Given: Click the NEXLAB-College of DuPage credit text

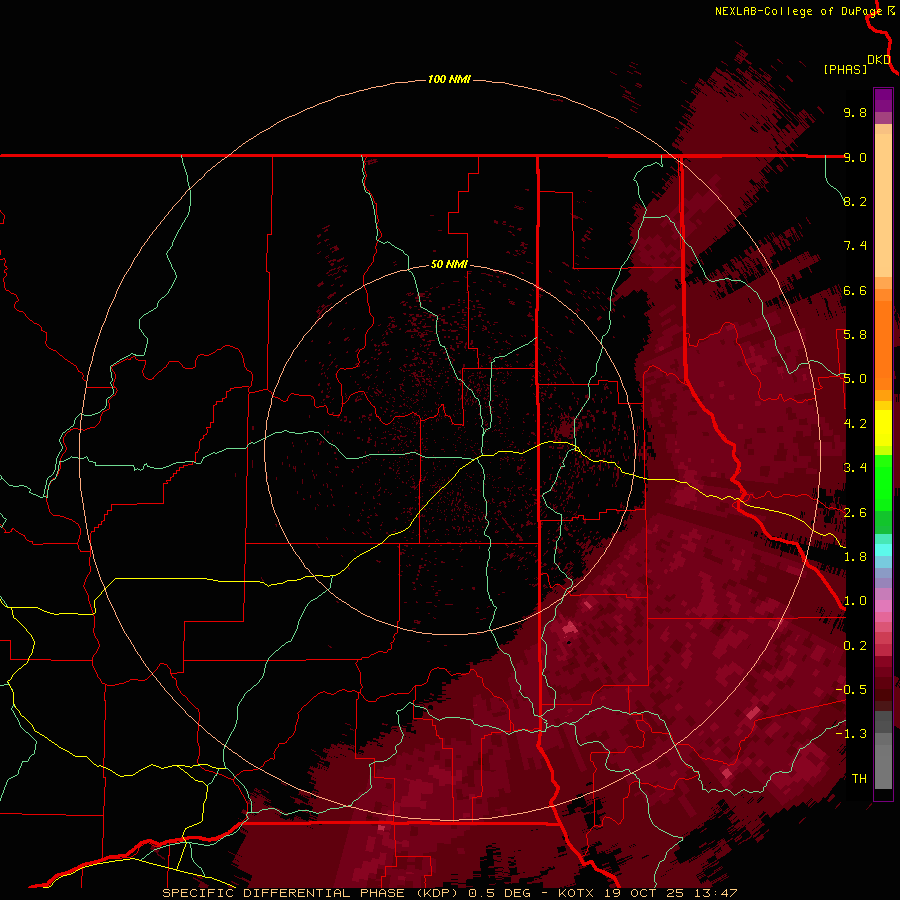Looking at the screenshot, I should 798,11.
